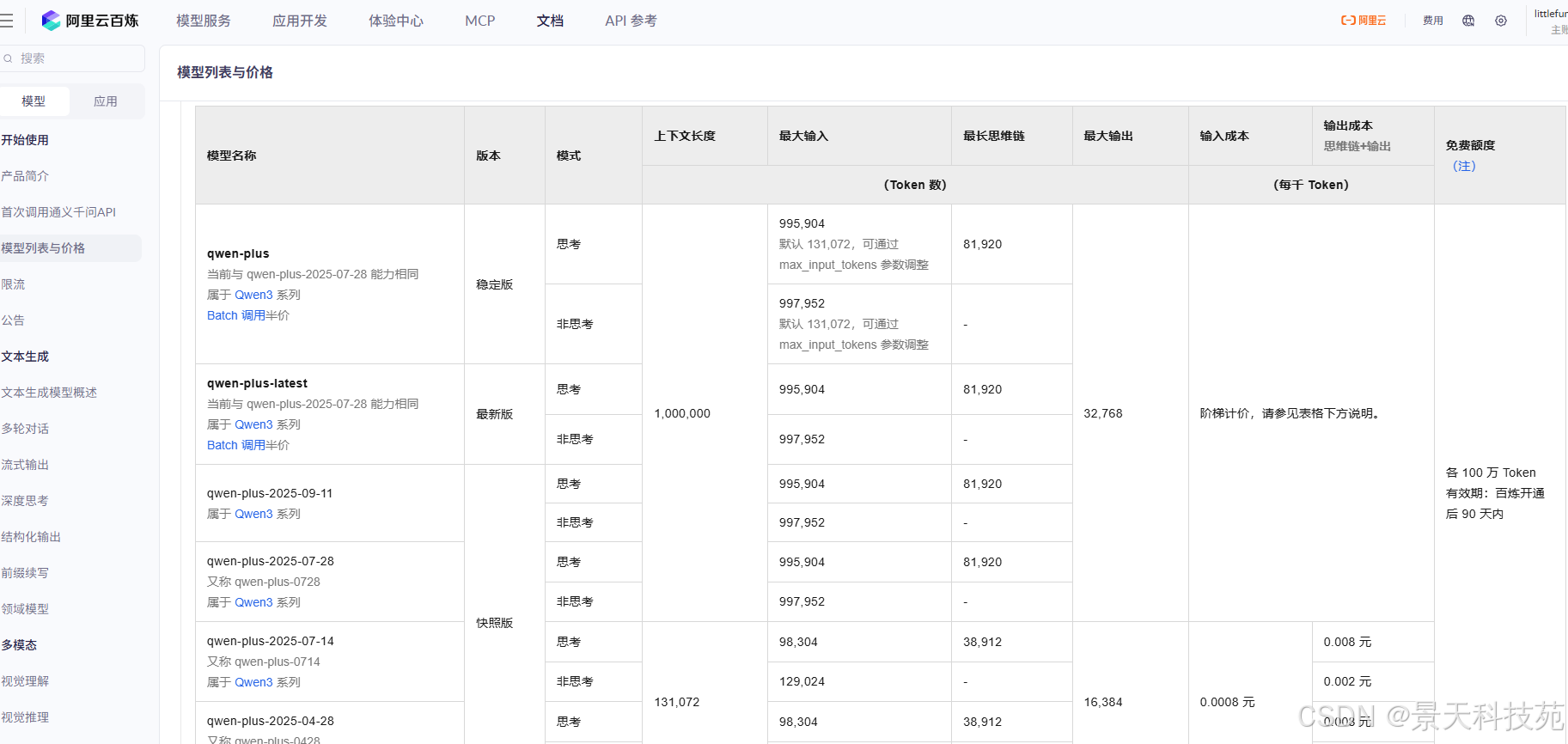Image resolution: width=1568 pixels, height=744 pixels.
Task: Click Batch 调用 link under qwen-plus-latest
Action: coord(236,445)
